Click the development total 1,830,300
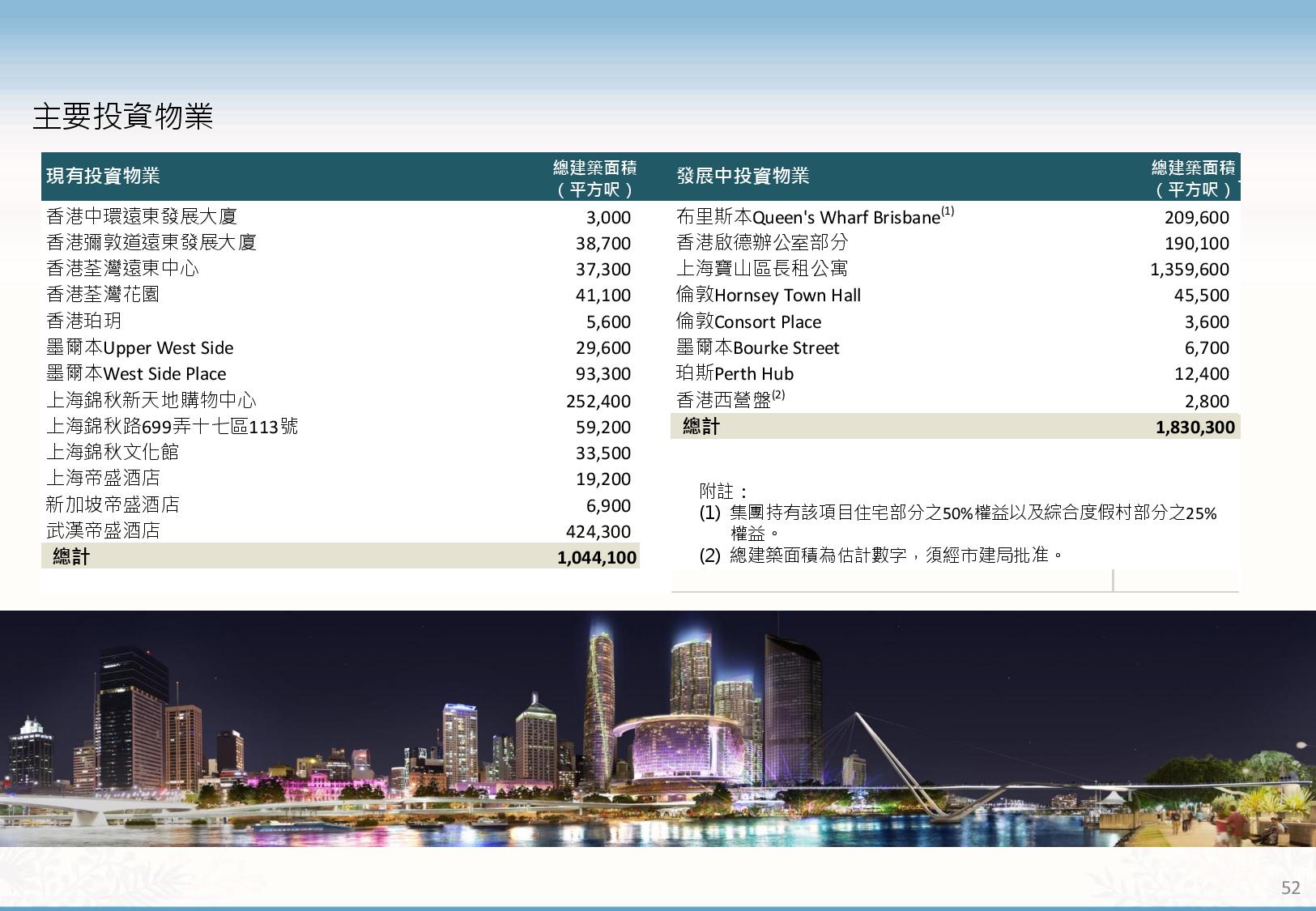1316x911 pixels. [1195, 428]
